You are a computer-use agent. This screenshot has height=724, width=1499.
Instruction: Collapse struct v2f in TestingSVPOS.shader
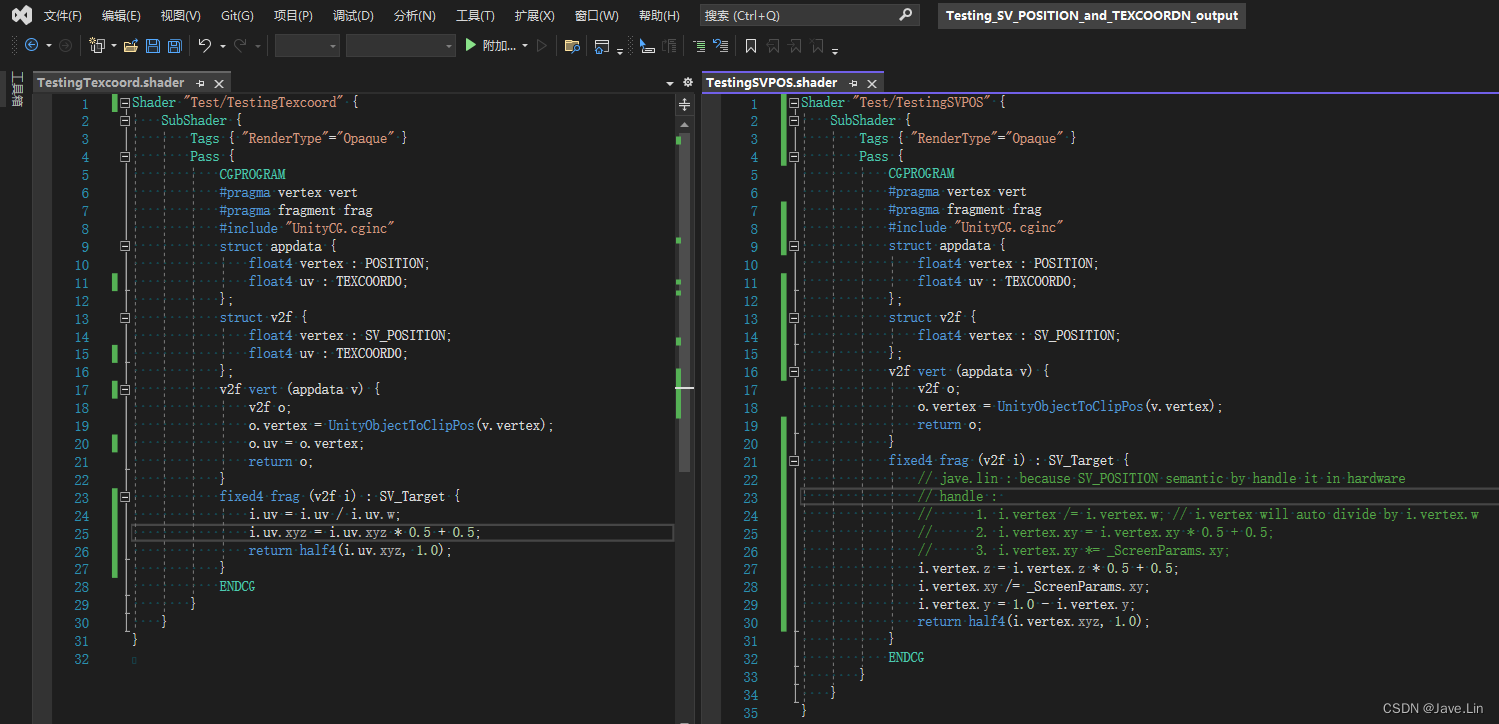[x=793, y=318]
